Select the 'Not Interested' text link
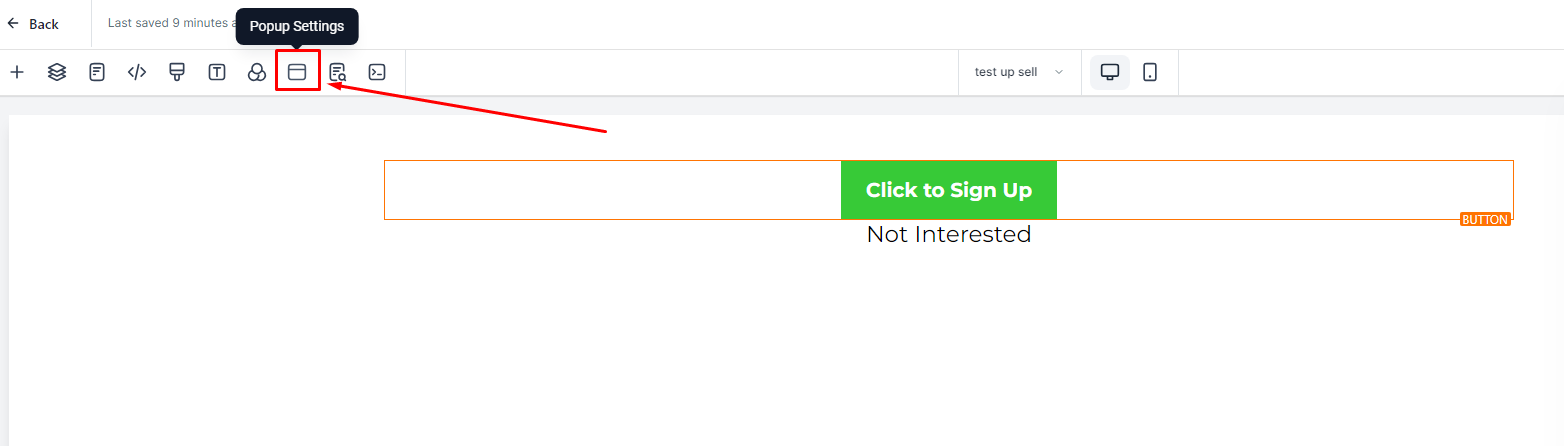The height and width of the screenshot is (446, 1564). click(949, 234)
